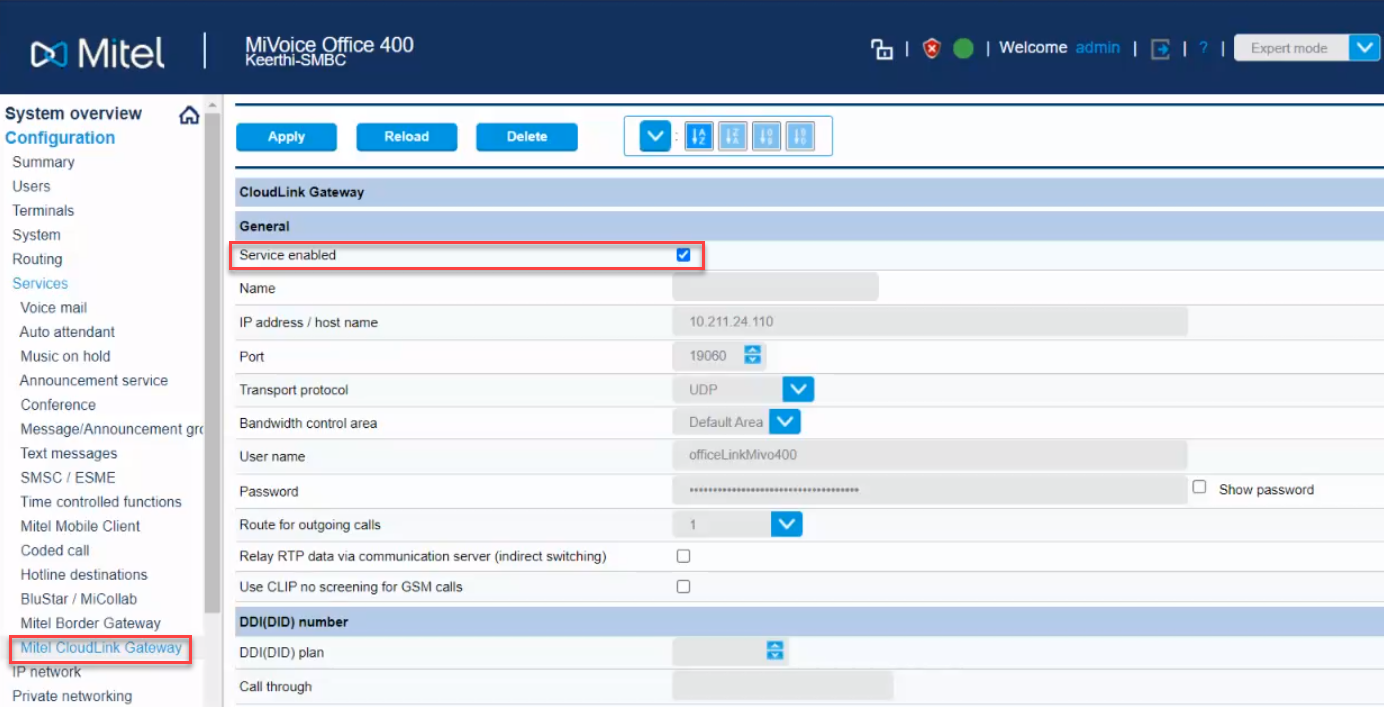This screenshot has height=707, width=1384.
Task: Click the open padlock icon in header
Action: [881, 49]
